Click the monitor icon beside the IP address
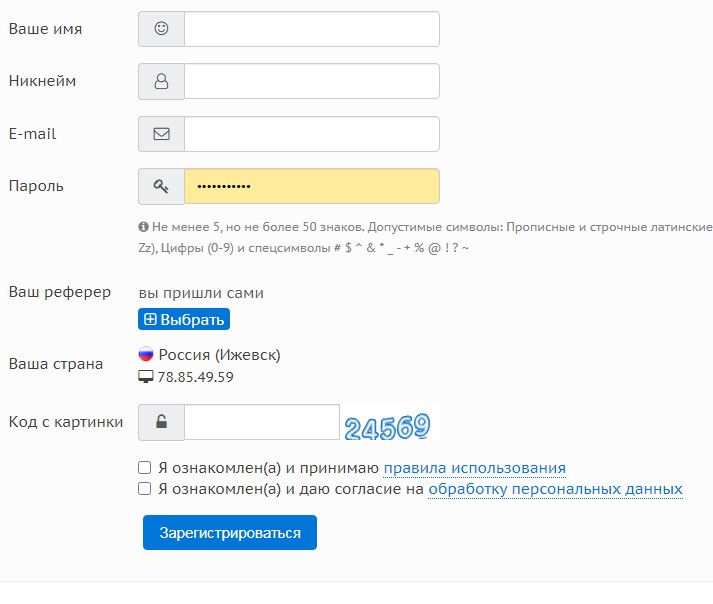Viewport: 713px width, 604px height. 146,377
